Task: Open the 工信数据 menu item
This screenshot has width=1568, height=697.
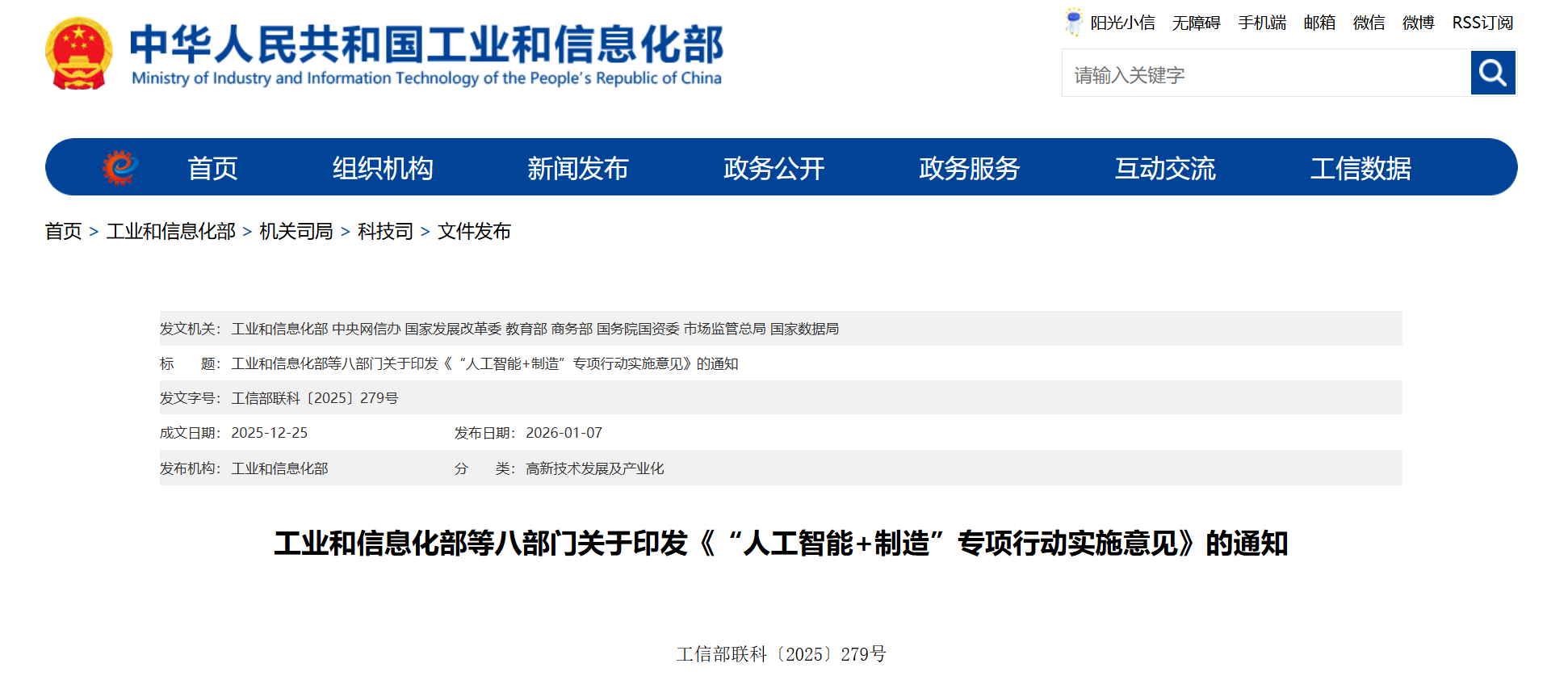Action: (1360, 168)
